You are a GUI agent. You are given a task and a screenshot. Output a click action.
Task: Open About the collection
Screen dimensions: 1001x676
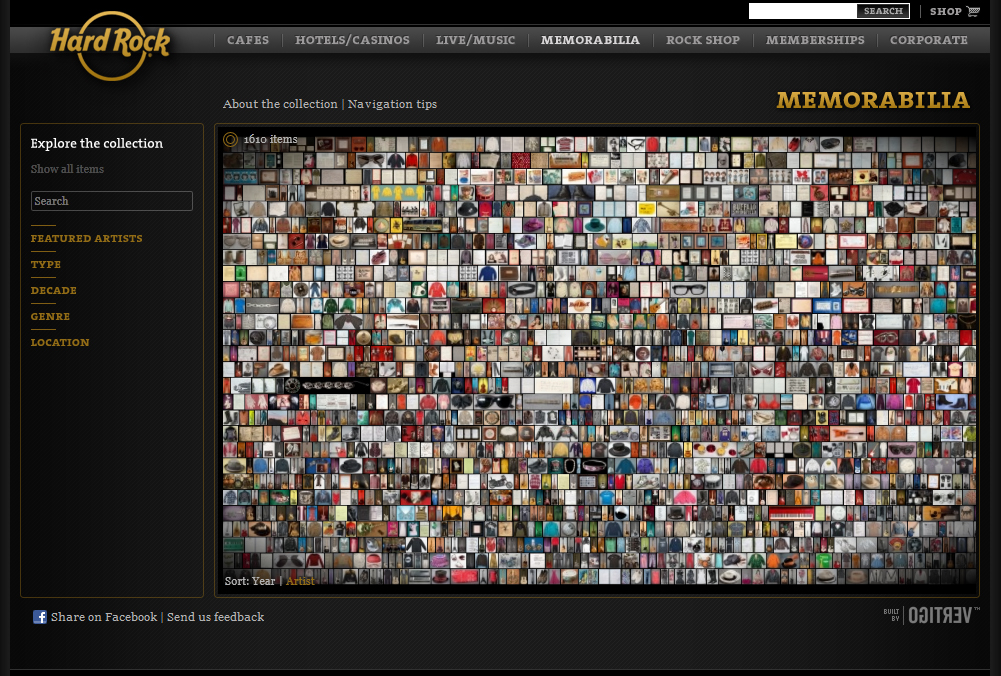[x=280, y=104]
